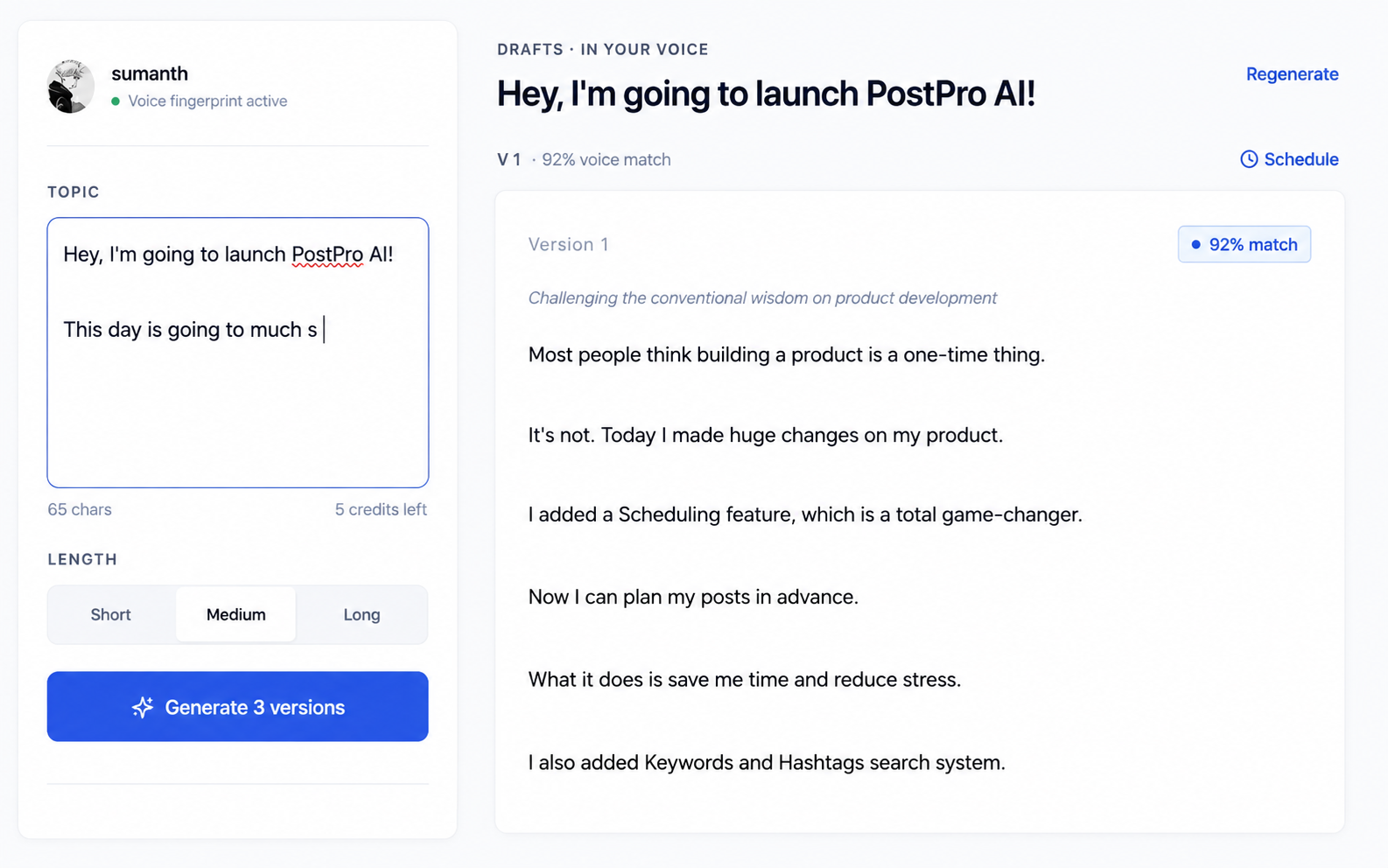
Task: Click the V 1 version label
Action: click(508, 160)
